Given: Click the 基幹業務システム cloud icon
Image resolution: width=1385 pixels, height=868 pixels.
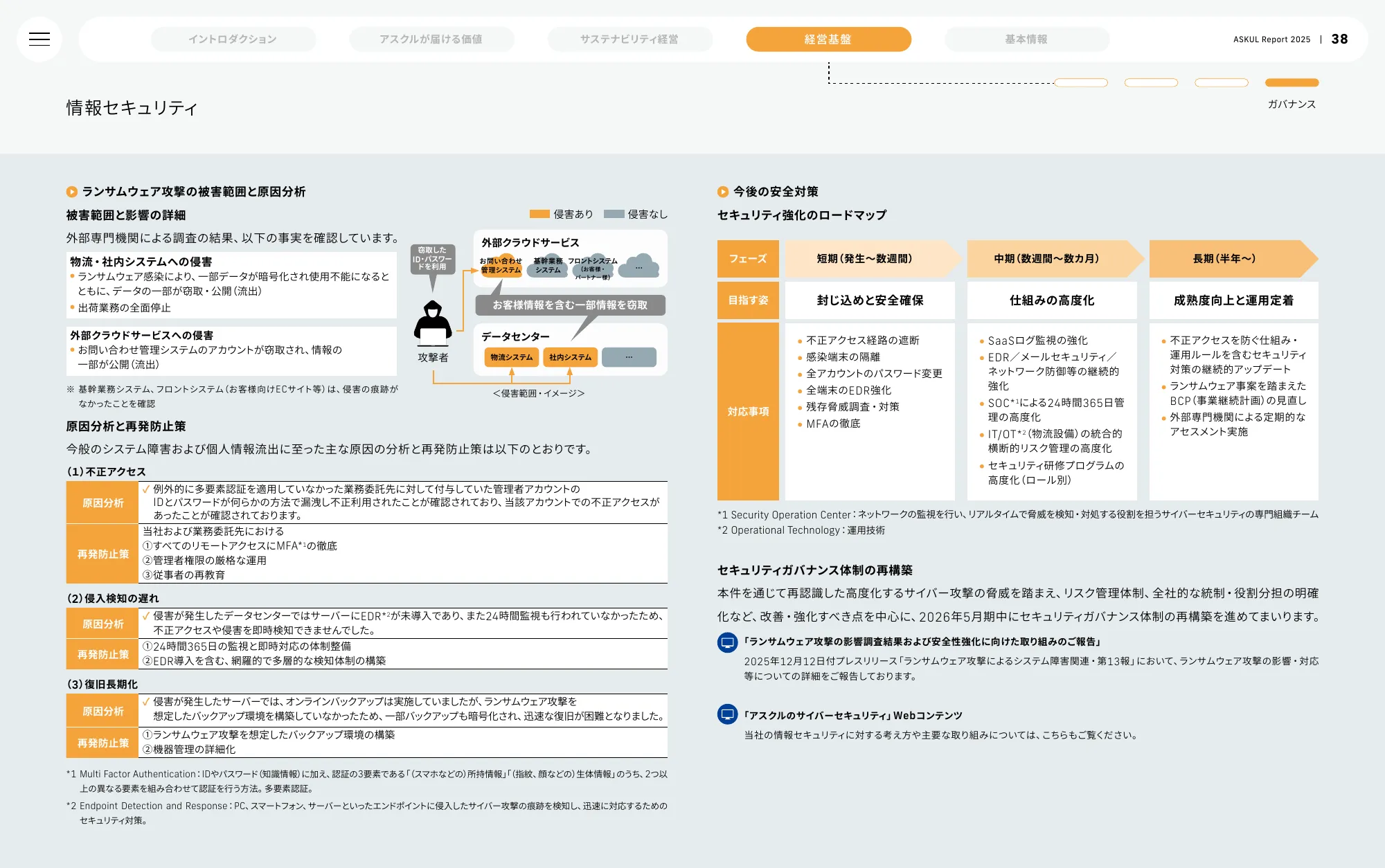Looking at the screenshot, I should pos(548,266).
